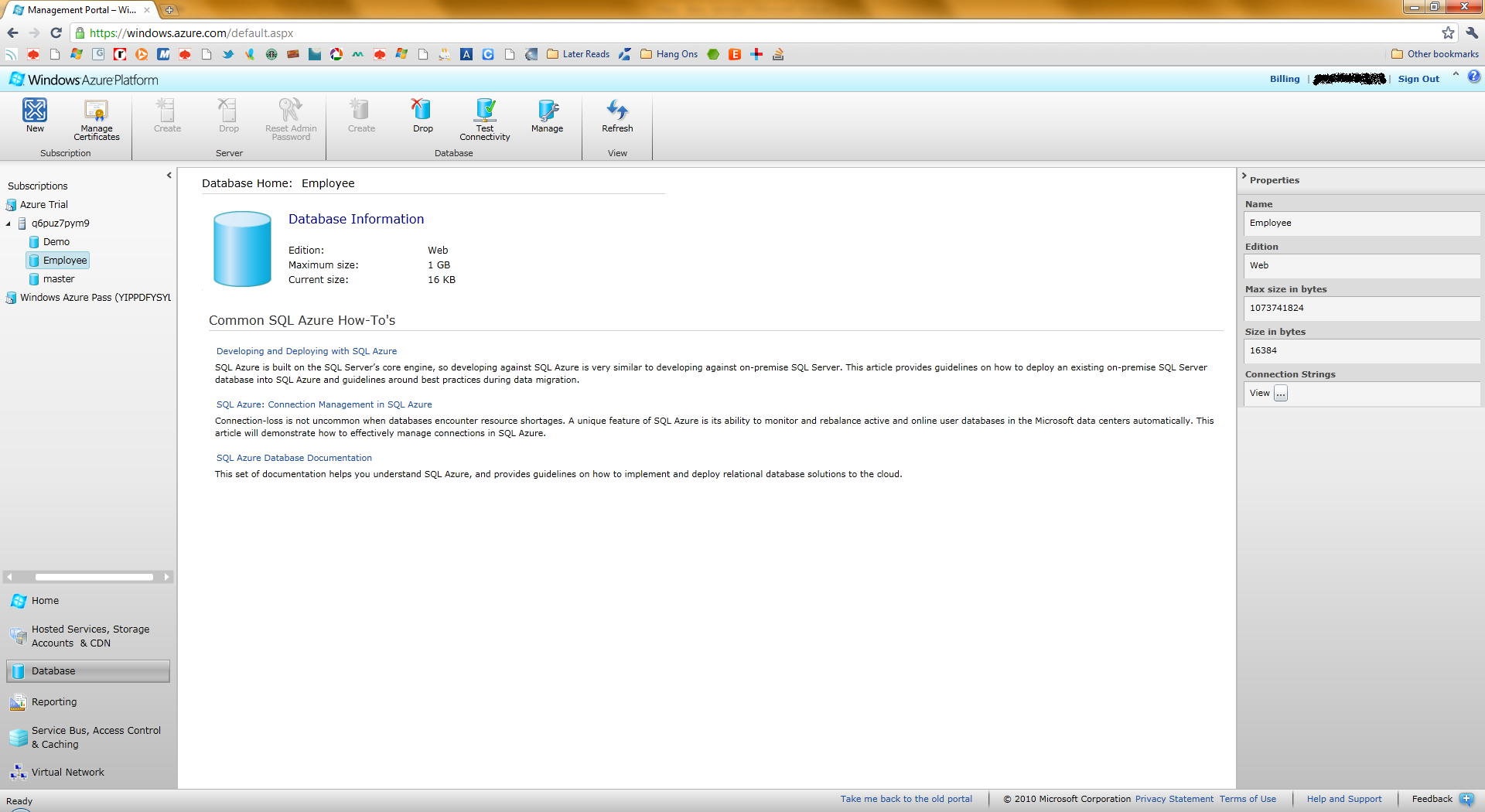Select the master database
This screenshot has height=812, width=1485.
pyautogui.click(x=59, y=279)
